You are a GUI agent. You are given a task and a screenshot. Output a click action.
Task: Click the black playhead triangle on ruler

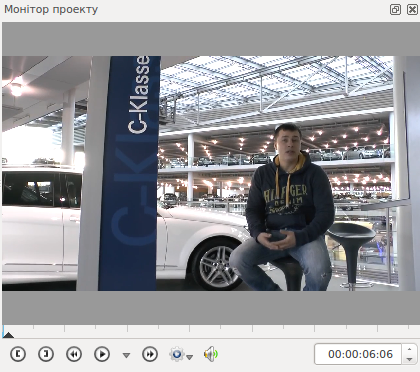tap(8, 335)
